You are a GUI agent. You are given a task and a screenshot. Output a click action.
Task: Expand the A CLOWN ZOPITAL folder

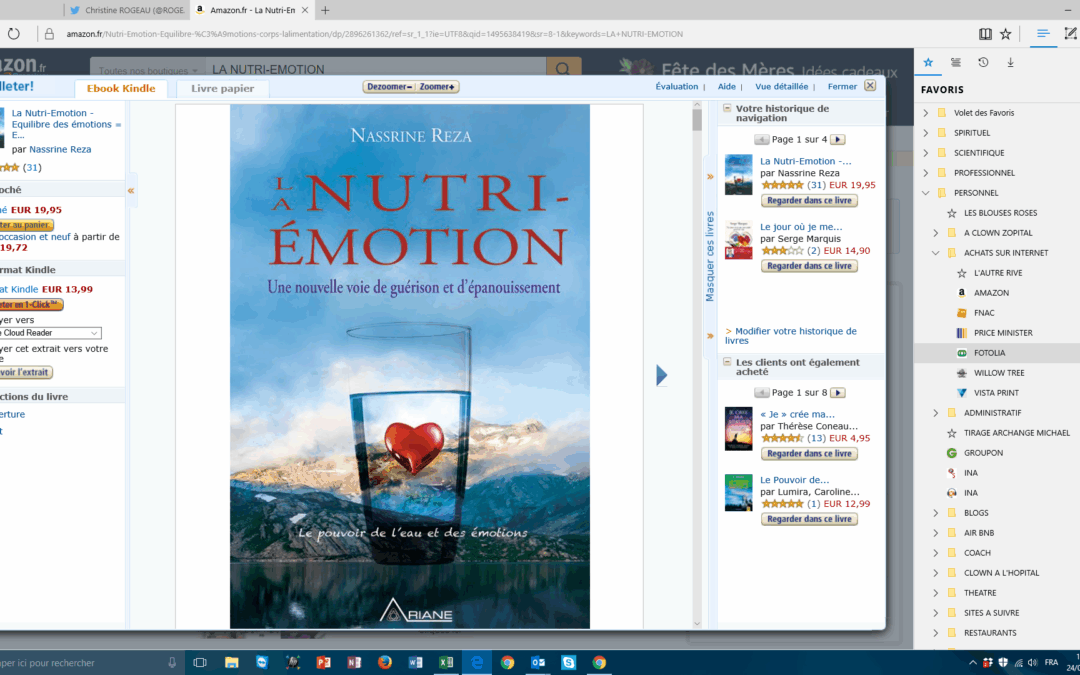point(935,233)
